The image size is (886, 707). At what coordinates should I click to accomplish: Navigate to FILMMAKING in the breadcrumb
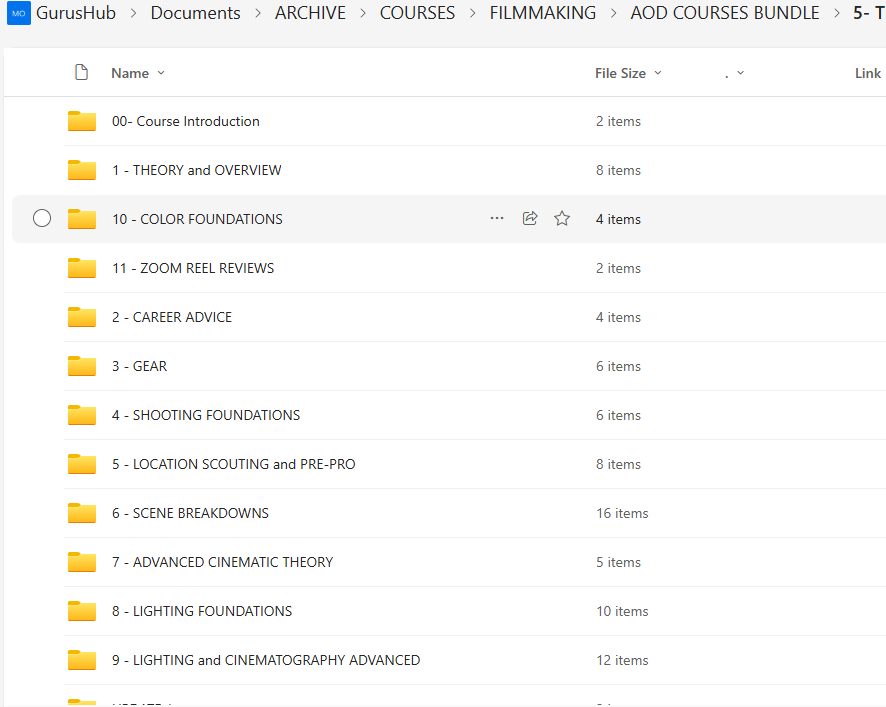[542, 13]
